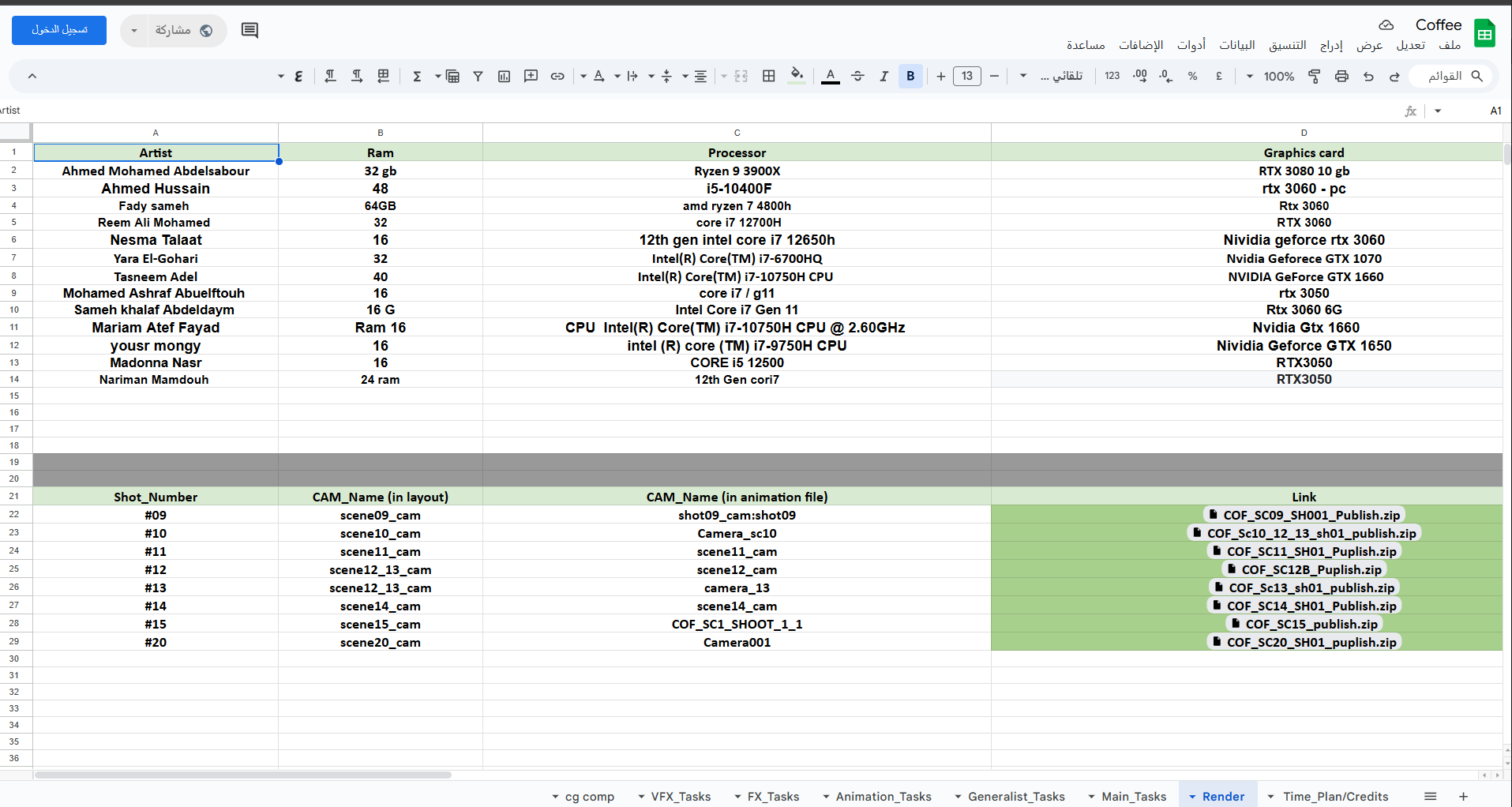This screenshot has width=1512, height=807.
Task: Click the create filter funnel icon
Action: pyautogui.click(x=478, y=76)
